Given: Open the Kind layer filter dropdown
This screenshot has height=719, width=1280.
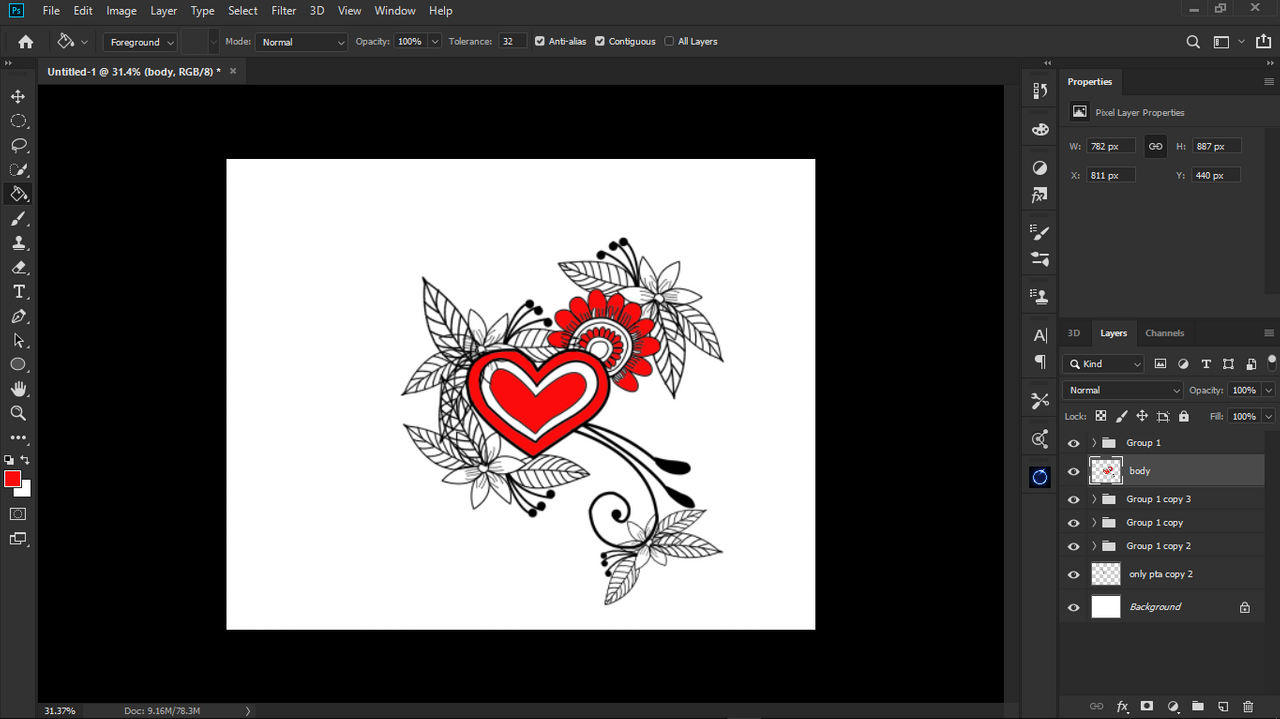Looking at the screenshot, I should pyautogui.click(x=1104, y=364).
